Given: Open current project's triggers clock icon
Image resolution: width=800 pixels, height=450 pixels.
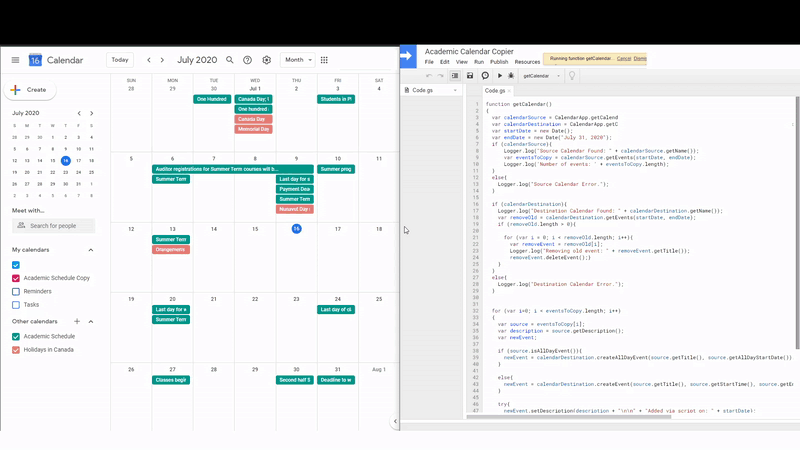Looking at the screenshot, I should coord(485,76).
